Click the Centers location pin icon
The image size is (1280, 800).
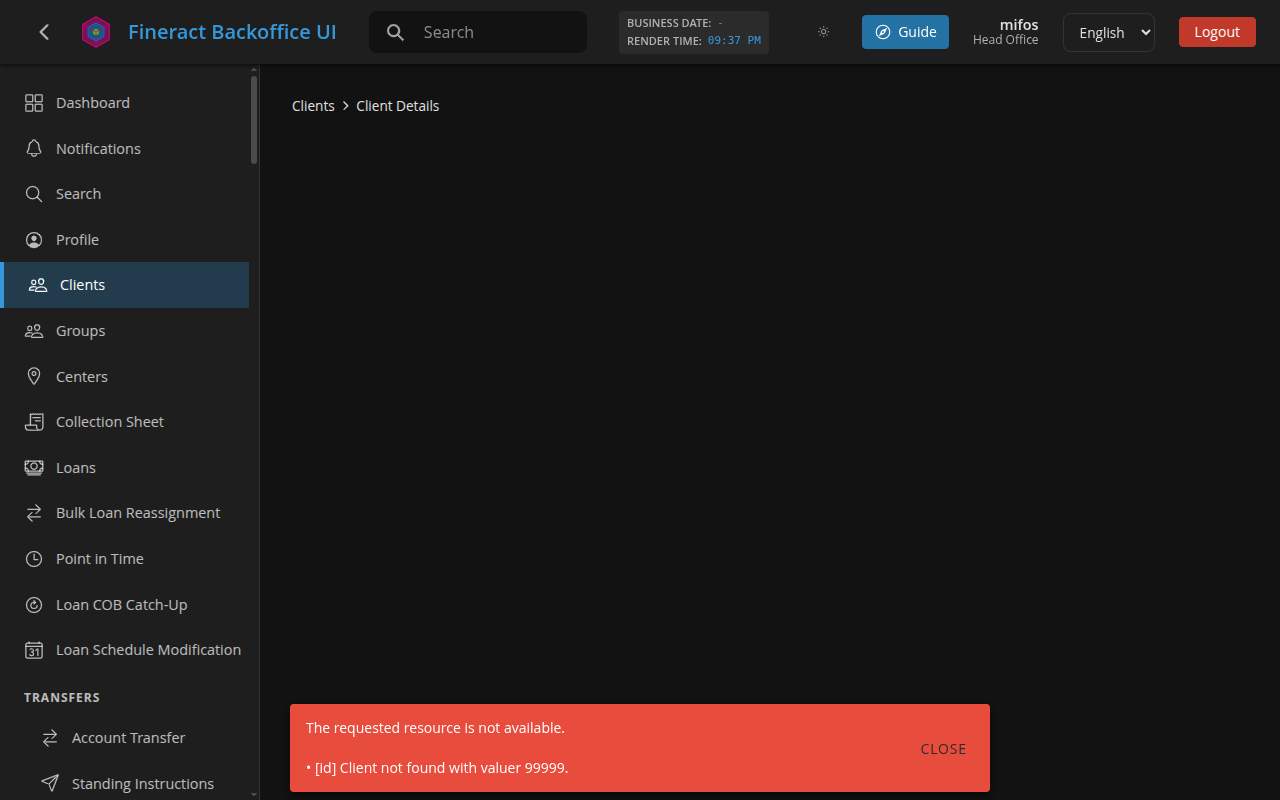34,376
